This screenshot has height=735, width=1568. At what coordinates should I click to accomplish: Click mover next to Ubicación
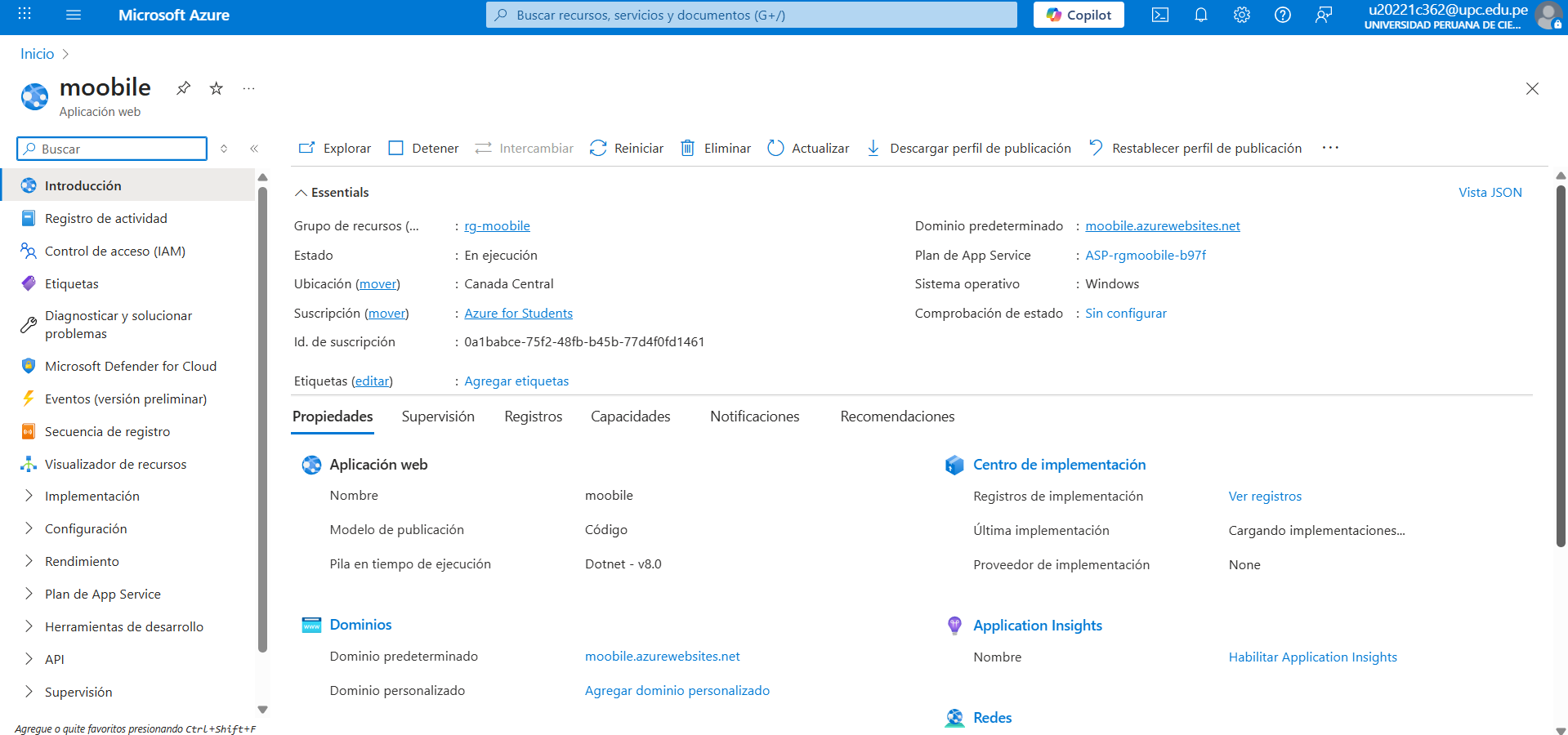coord(378,284)
